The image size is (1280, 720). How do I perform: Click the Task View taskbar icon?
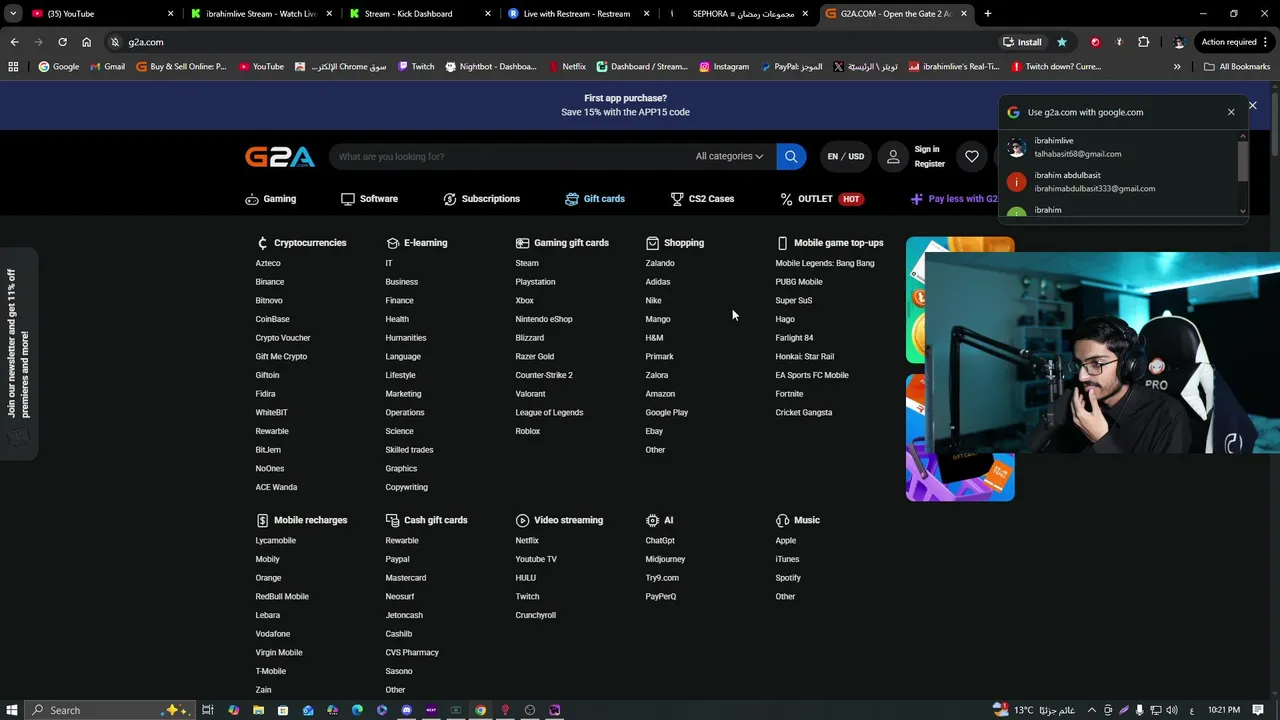[x=208, y=710]
